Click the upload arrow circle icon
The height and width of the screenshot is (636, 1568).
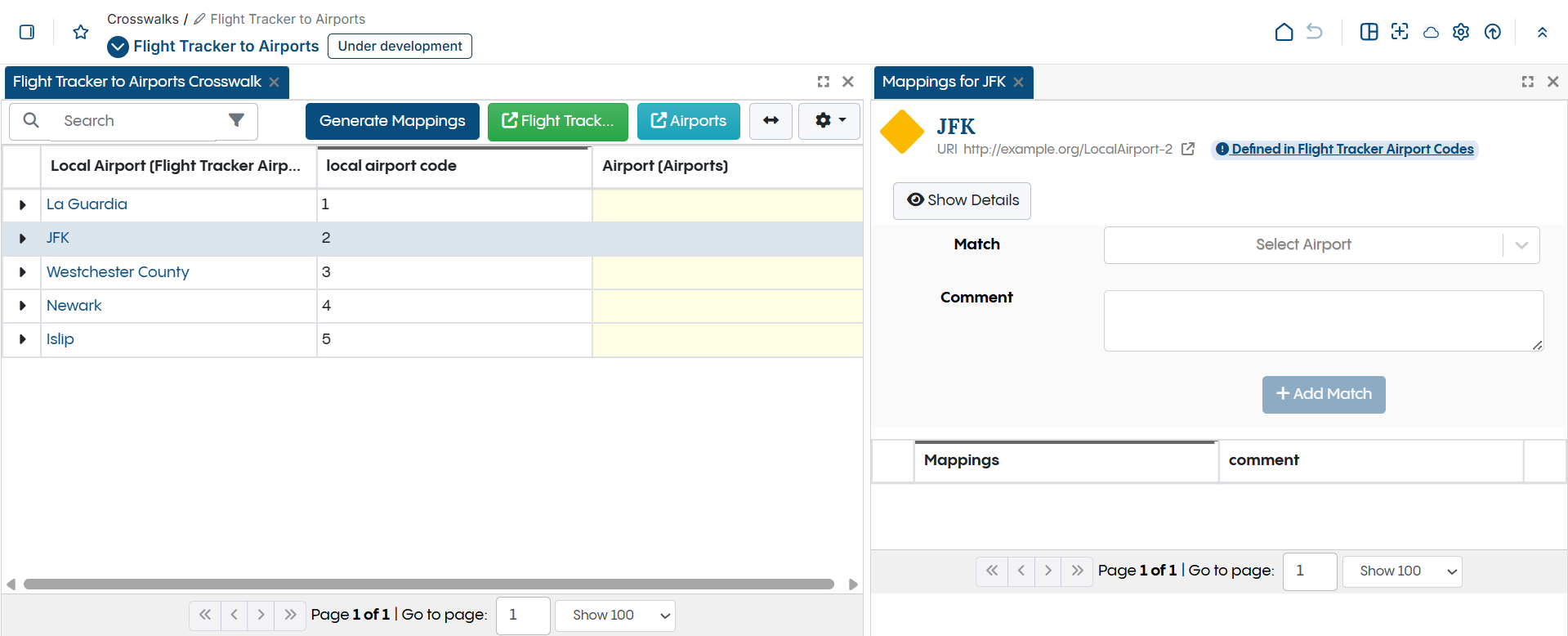(1492, 32)
